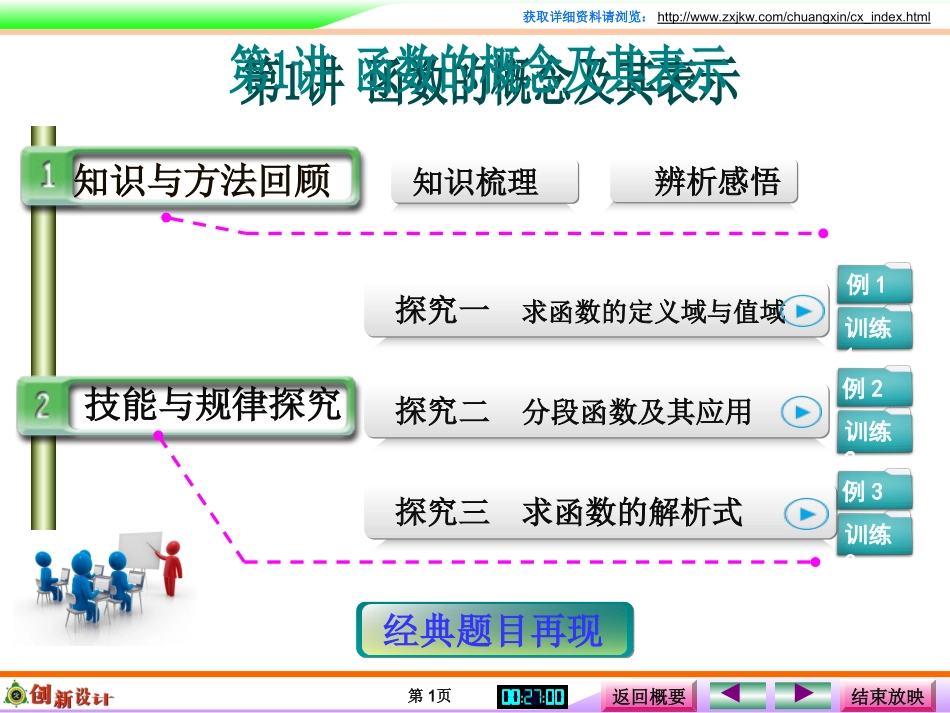
Task: Click the 第 1页 page indicator
Action: point(430,695)
